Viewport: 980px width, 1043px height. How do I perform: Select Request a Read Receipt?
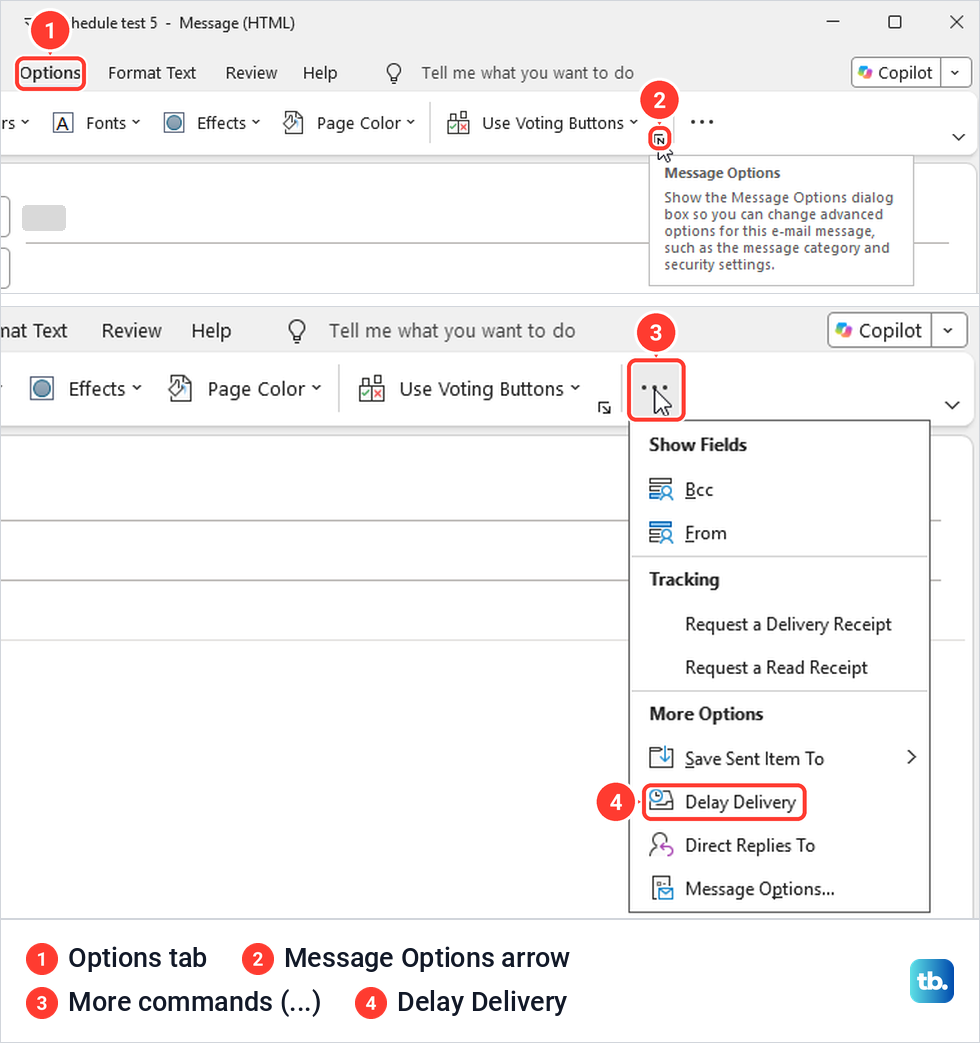[x=779, y=667]
